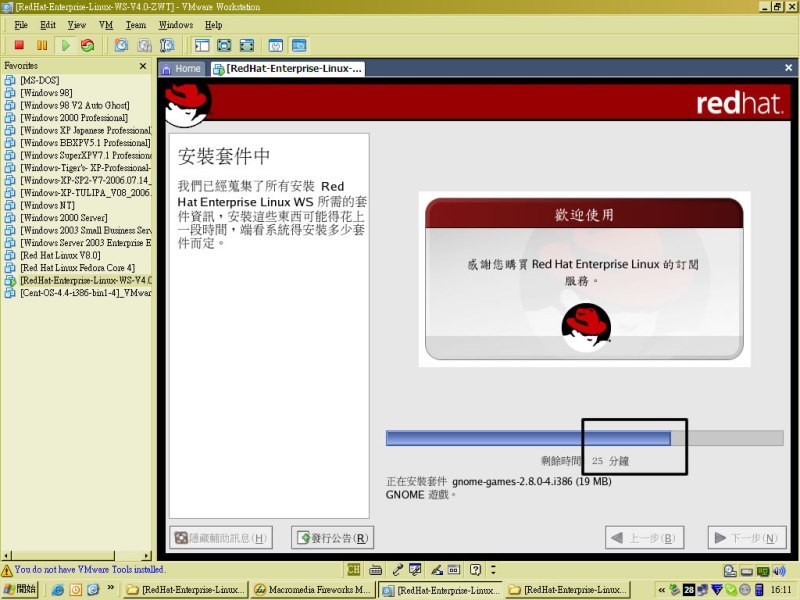Image resolution: width=800 pixels, height=600 pixels.
Task: Select [Red Hat Linux Fedora Core 4] in Favorites
Action: (x=78, y=268)
